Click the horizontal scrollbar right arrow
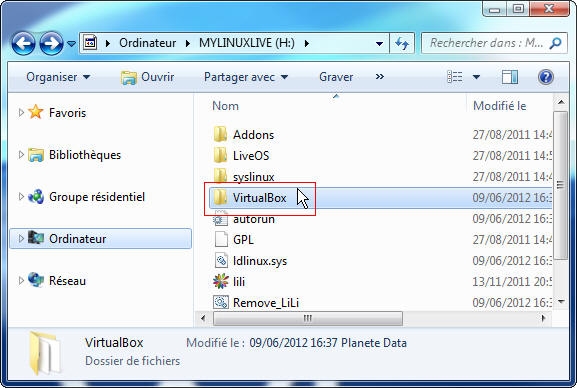Screen dimensions: 577x388 click(543, 318)
